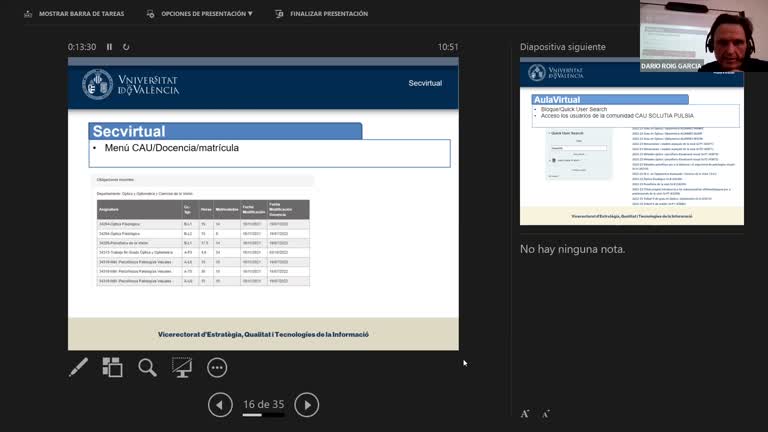Go to the previous slide
768x432 pixels.
220,405
